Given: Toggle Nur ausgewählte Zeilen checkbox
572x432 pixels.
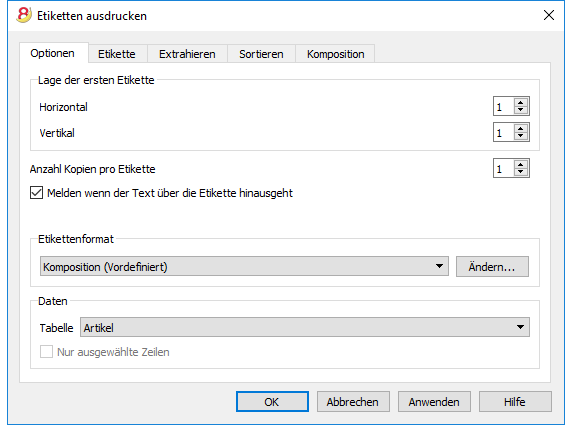Looking at the screenshot, I should tap(46, 352).
